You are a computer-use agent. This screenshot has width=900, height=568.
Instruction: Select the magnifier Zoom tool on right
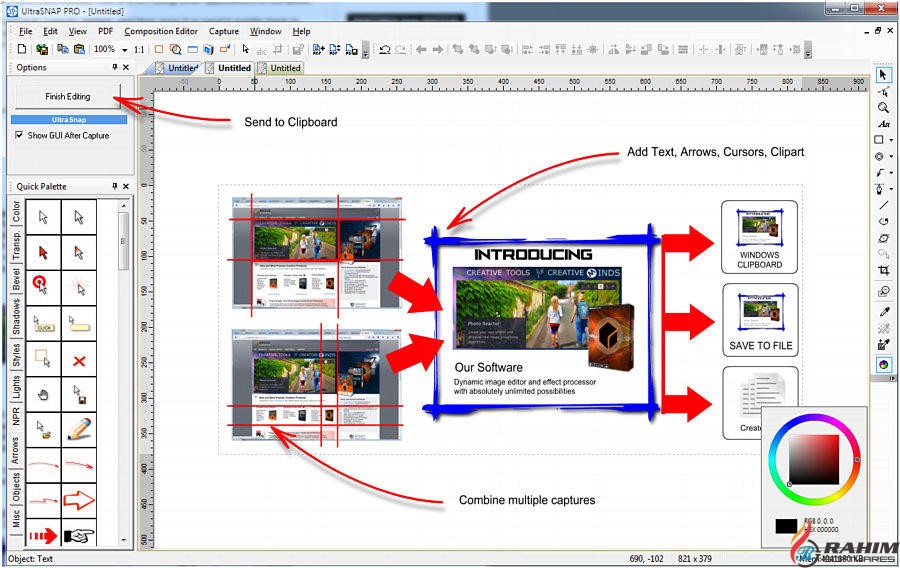(883, 107)
